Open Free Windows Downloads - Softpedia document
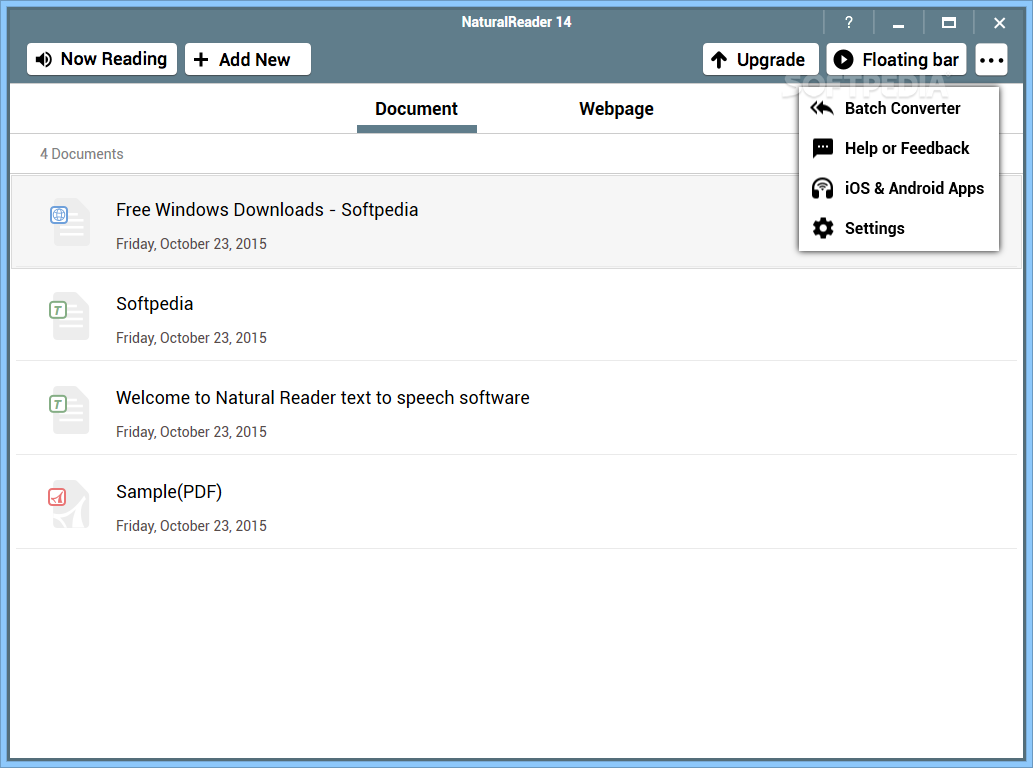Image resolution: width=1033 pixels, height=768 pixels. pyautogui.click(x=267, y=210)
